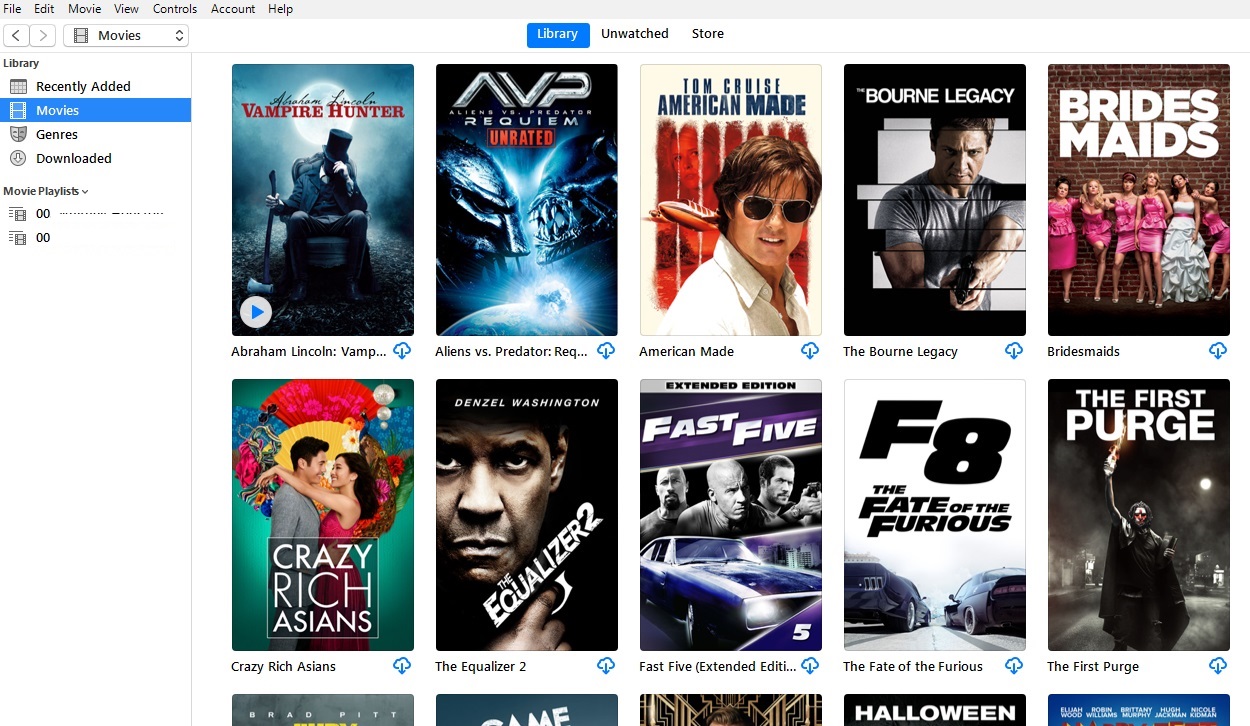1250x726 pixels.
Task: Switch to the Library tab
Action: click(x=558, y=34)
